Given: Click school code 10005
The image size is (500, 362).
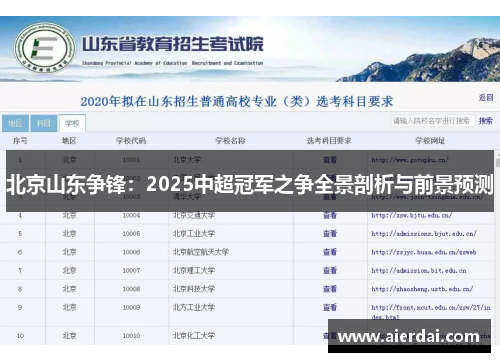Looking at the screenshot, I should (x=131, y=234).
